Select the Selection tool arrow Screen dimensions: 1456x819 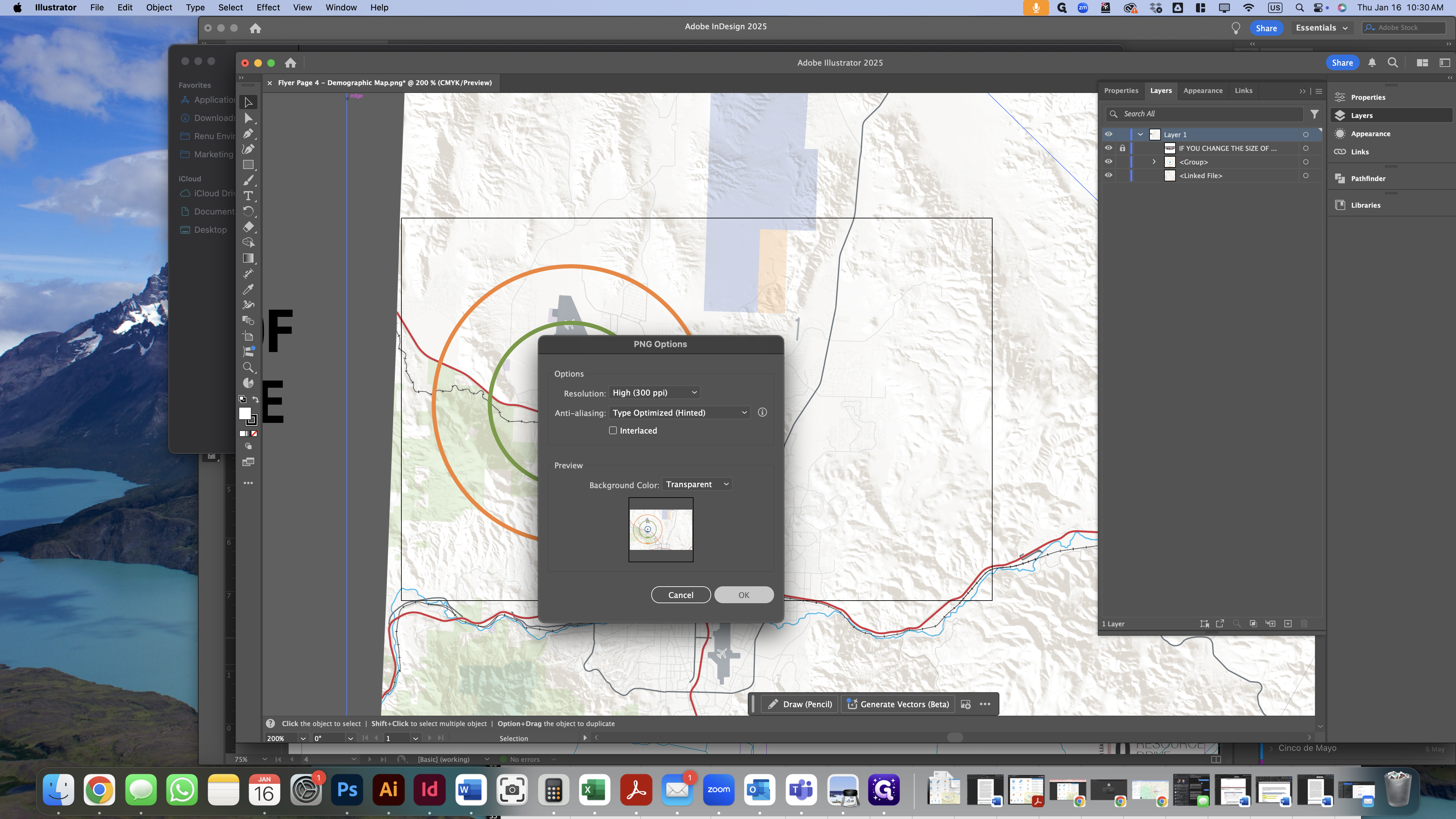click(x=248, y=102)
